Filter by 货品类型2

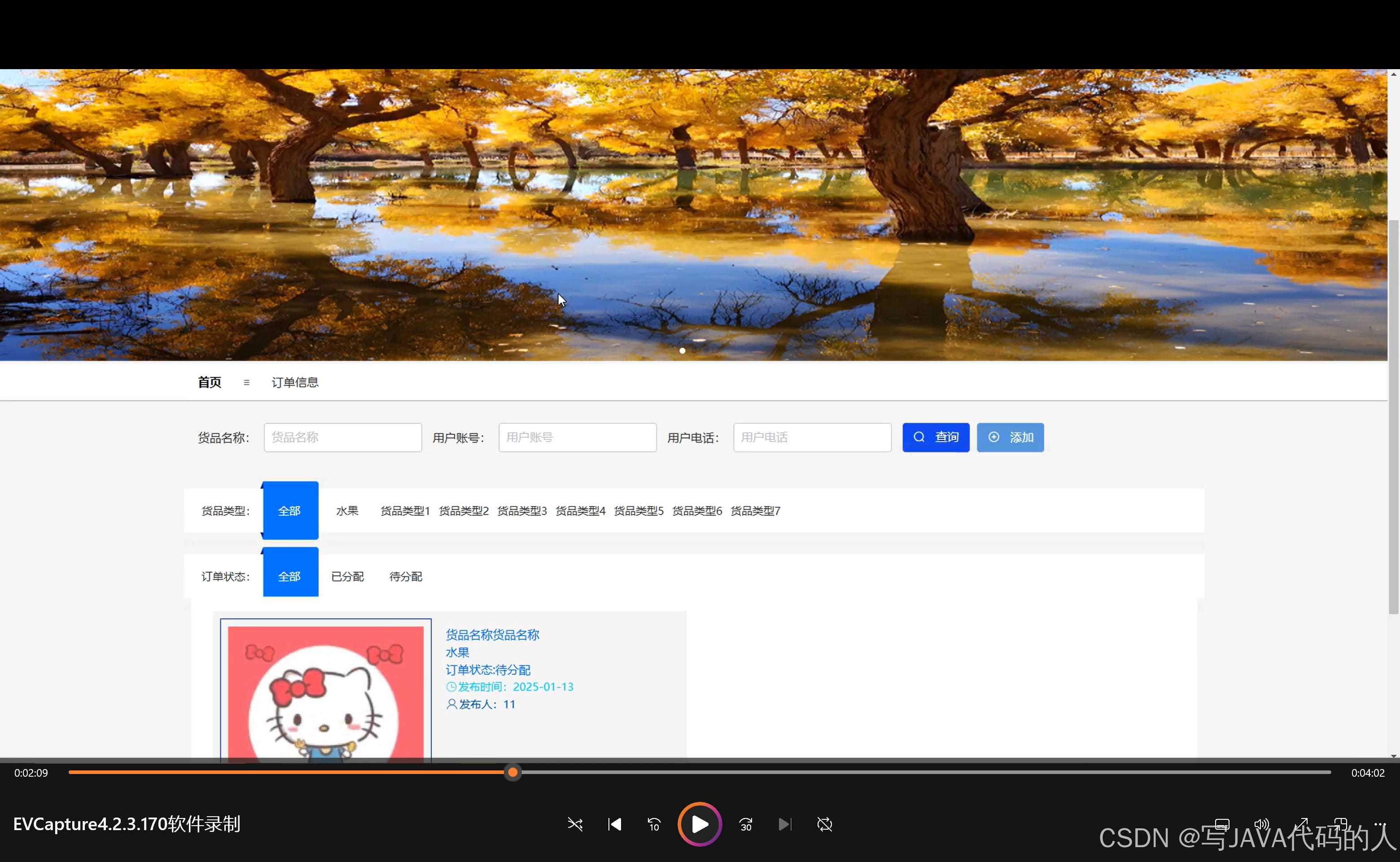pos(464,511)
